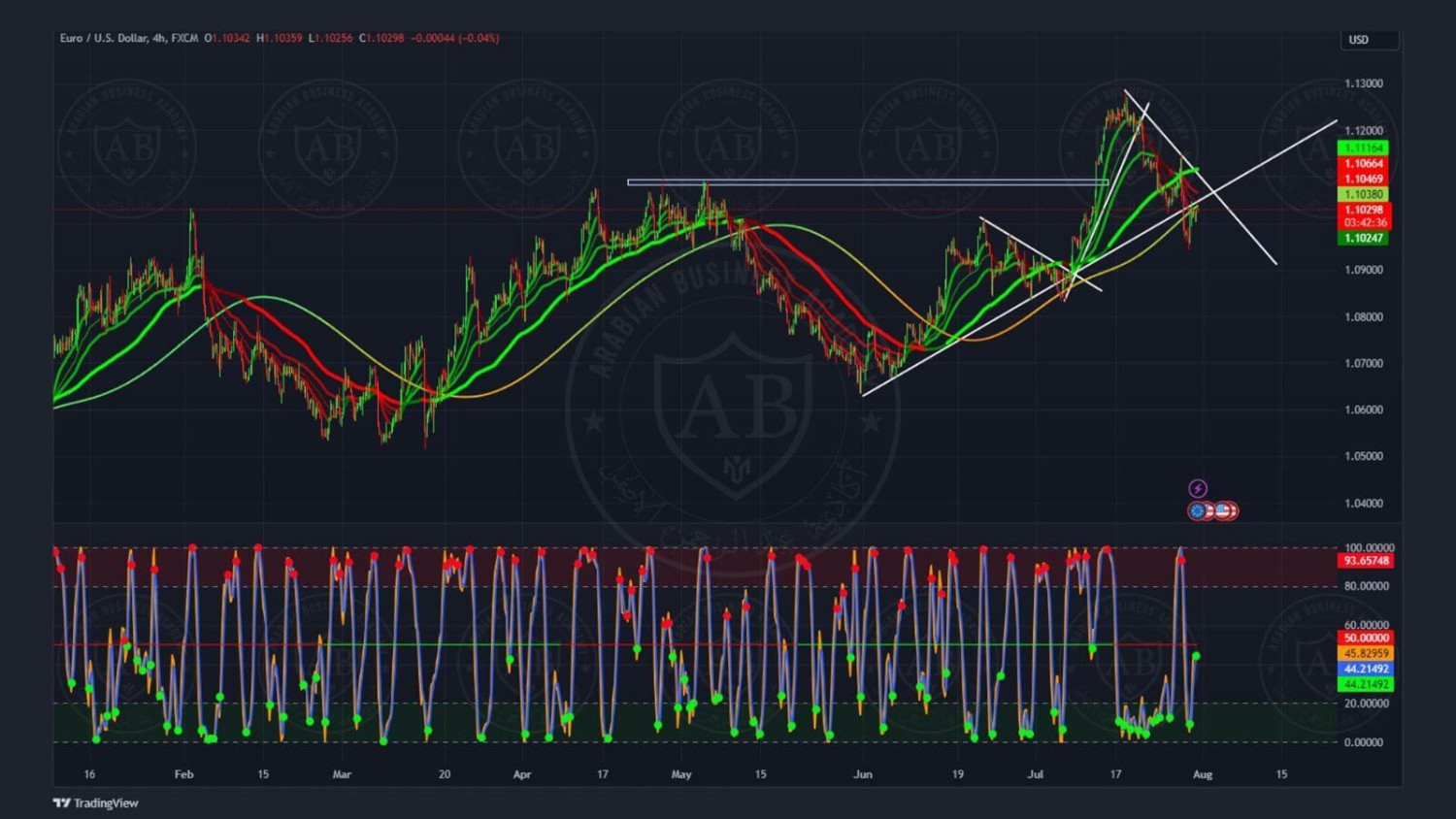Viewport: 1456px width, 819px height.
Task: Click the TradingView logo
Action: (x=96, y=803)
